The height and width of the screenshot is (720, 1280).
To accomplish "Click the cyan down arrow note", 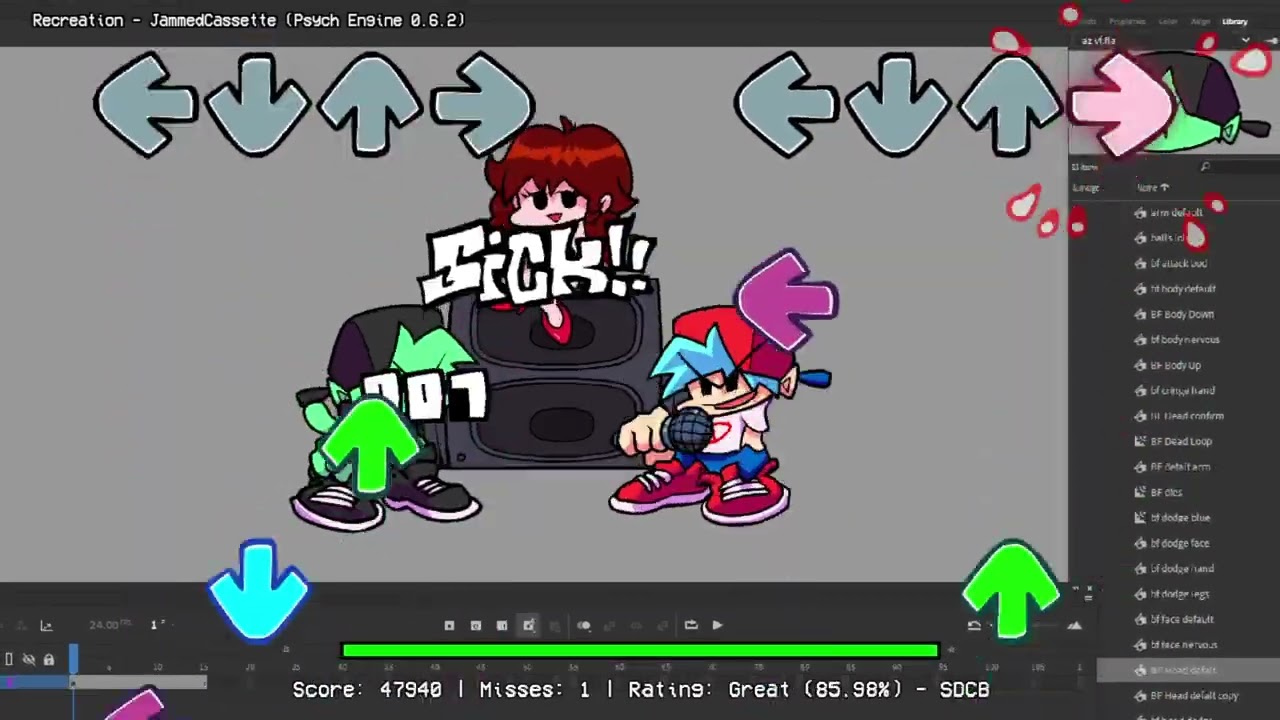I will click(x=259, y=591).
